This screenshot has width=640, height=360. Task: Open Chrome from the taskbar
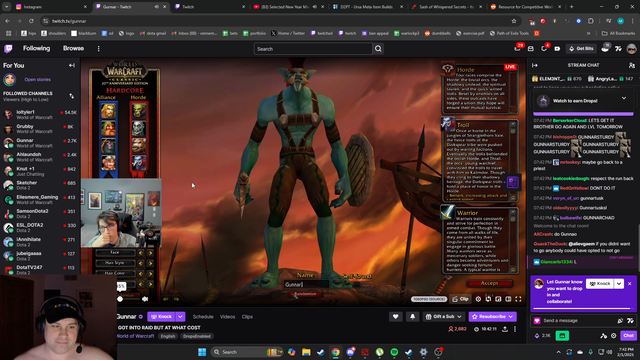tap(336, 352)
